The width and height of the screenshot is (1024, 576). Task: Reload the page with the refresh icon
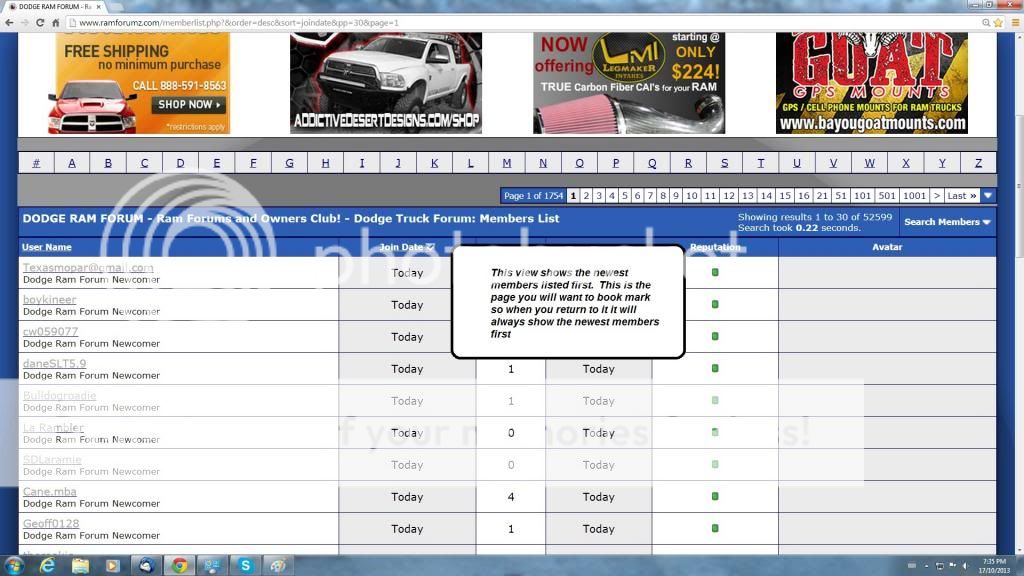pos(40,22)
